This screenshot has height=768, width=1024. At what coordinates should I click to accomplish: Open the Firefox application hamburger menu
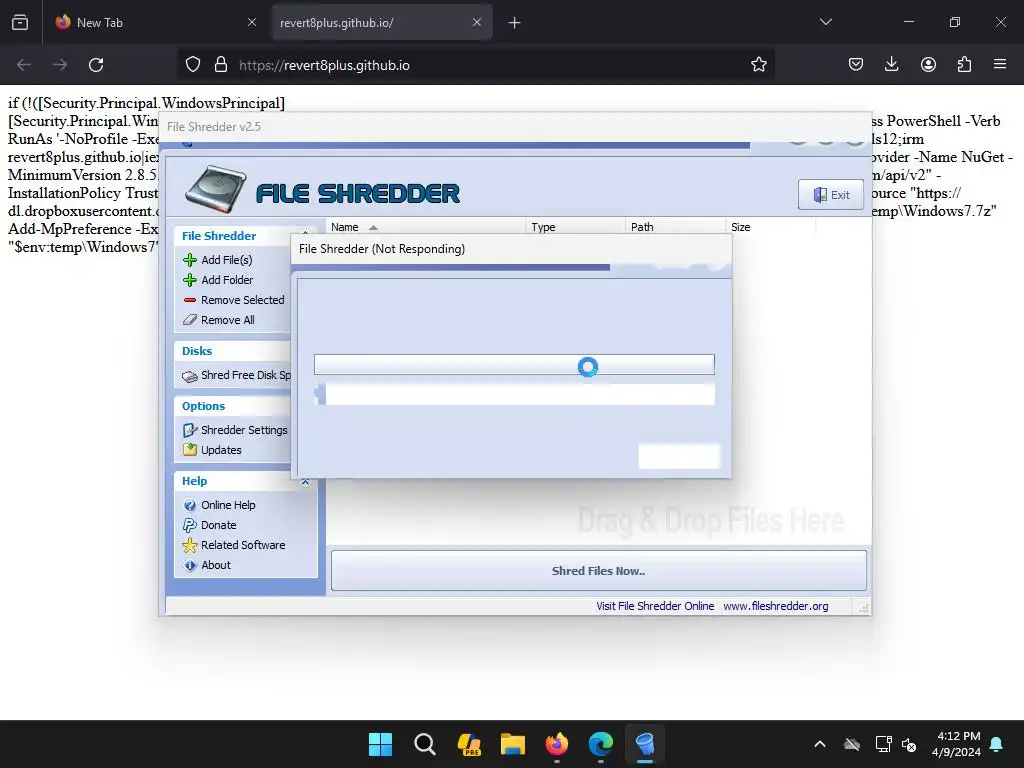1000,64
